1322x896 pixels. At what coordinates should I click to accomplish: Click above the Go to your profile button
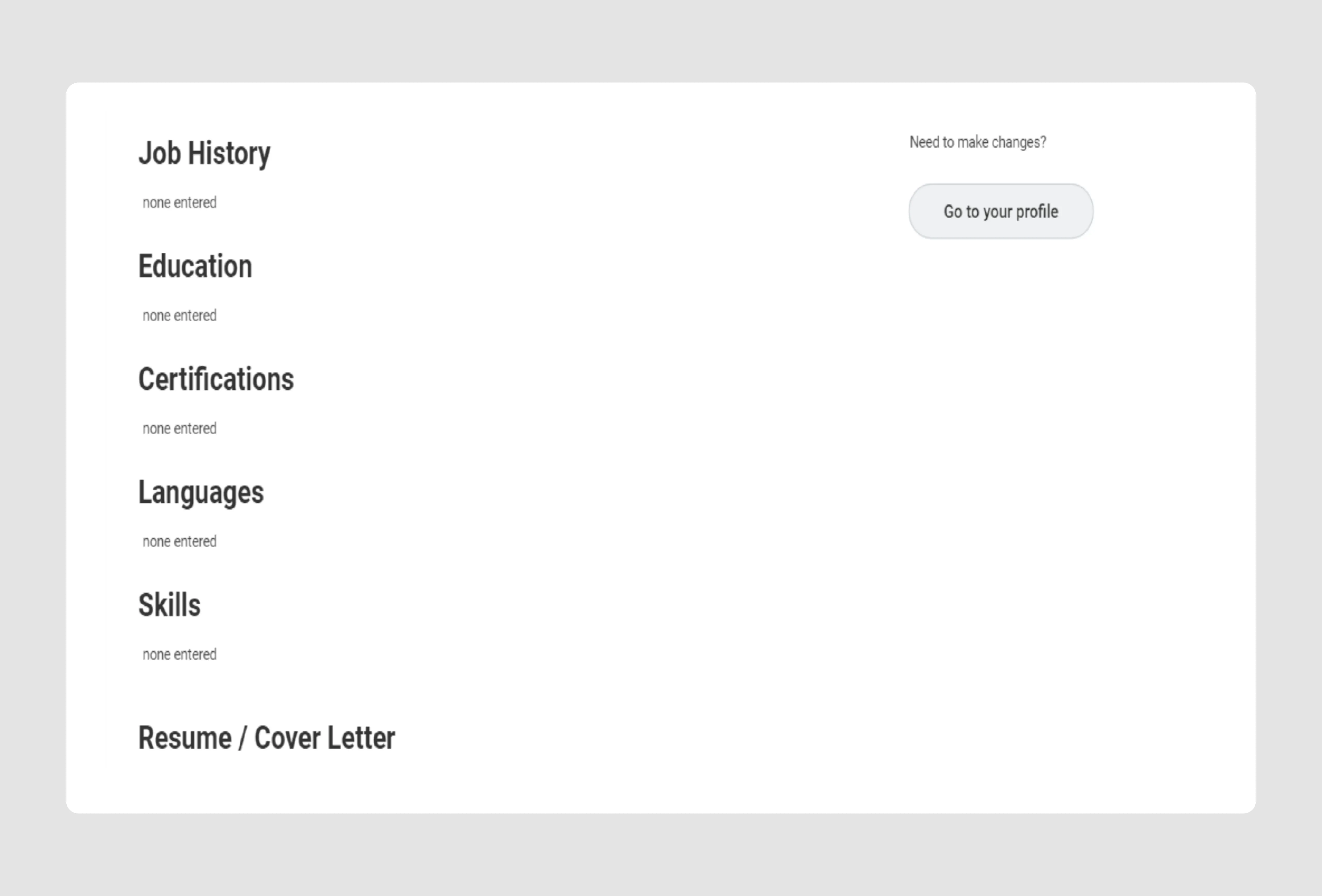pos(1000,171)
